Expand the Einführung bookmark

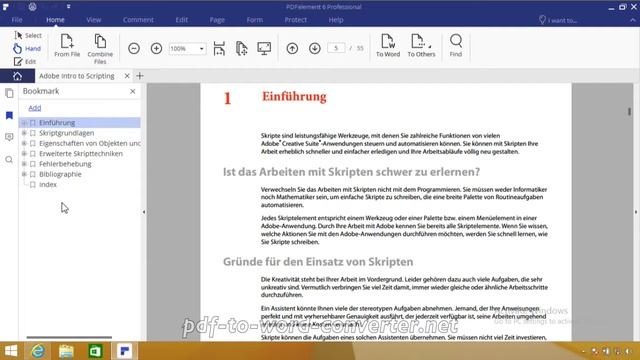[24, 122]
